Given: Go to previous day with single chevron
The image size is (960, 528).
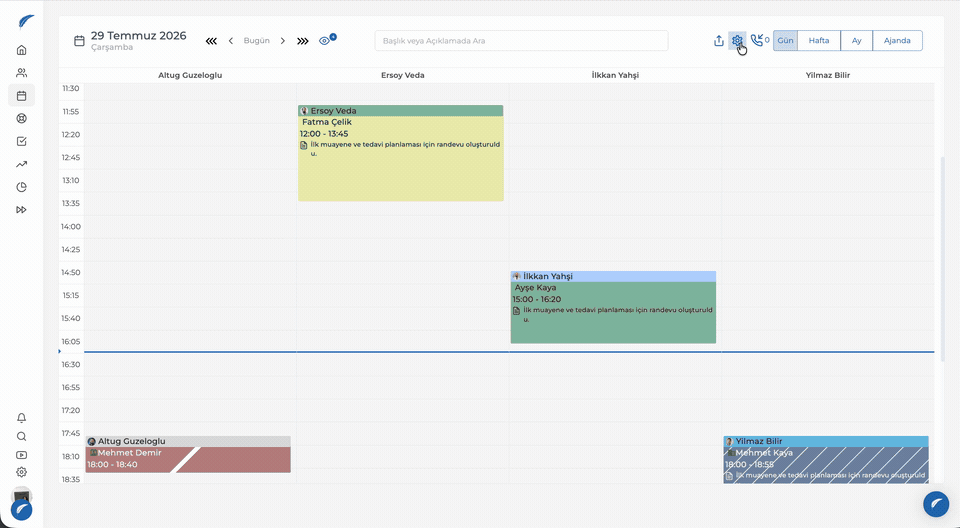Looking at the screenshot, I should click(x=231, y=41).
